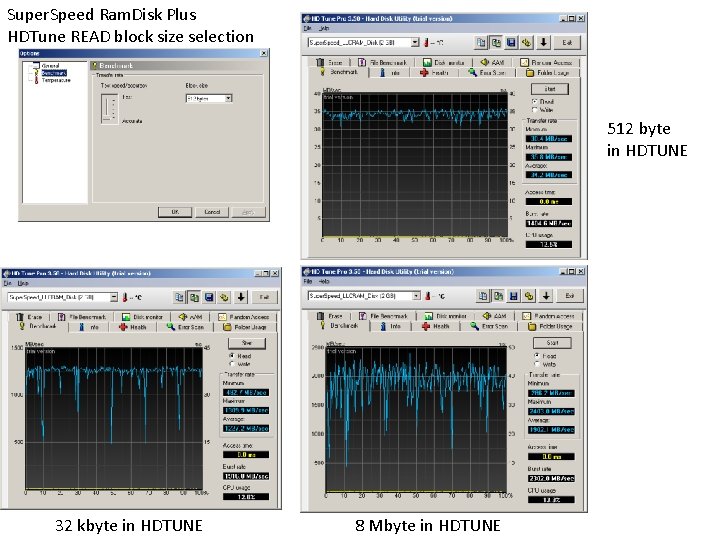Click Start button in 512 byte window
This screenshot has height=540, width=720.
550,89
